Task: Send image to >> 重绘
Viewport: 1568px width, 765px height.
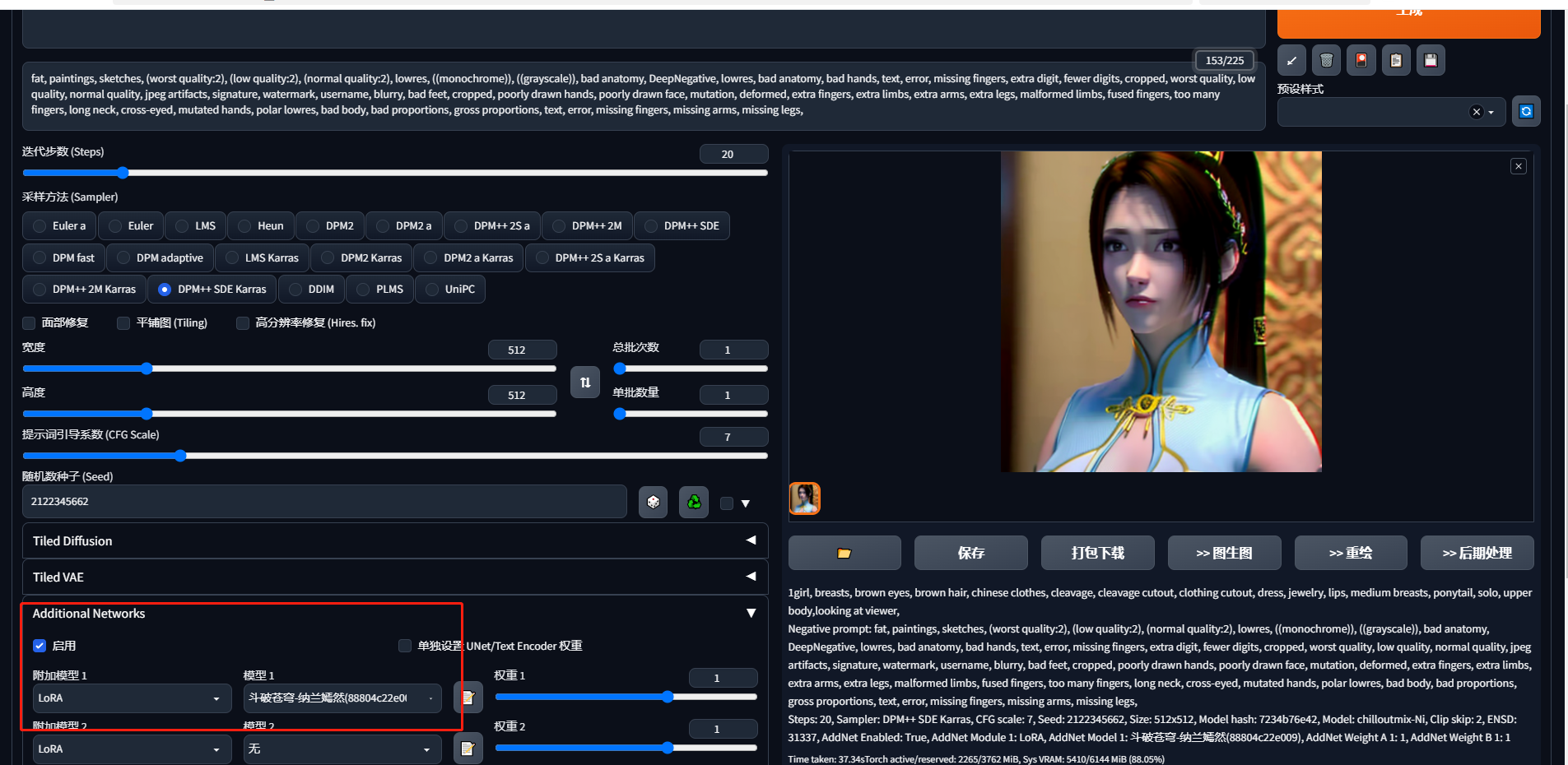Action: point(1351,553)
